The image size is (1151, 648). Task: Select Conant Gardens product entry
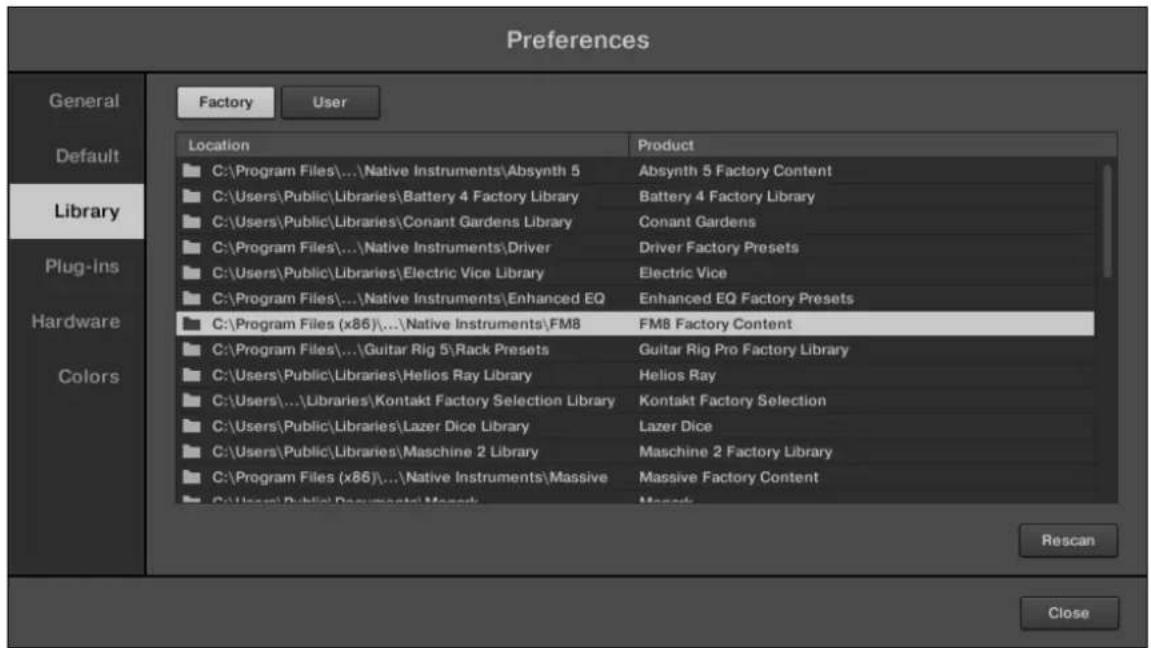697,222
